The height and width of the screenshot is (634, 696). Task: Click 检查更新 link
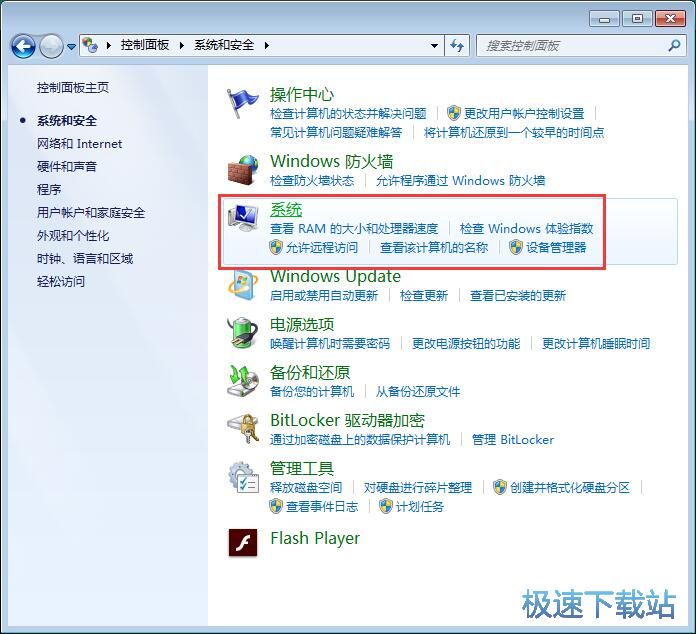(x=423, y=295)
